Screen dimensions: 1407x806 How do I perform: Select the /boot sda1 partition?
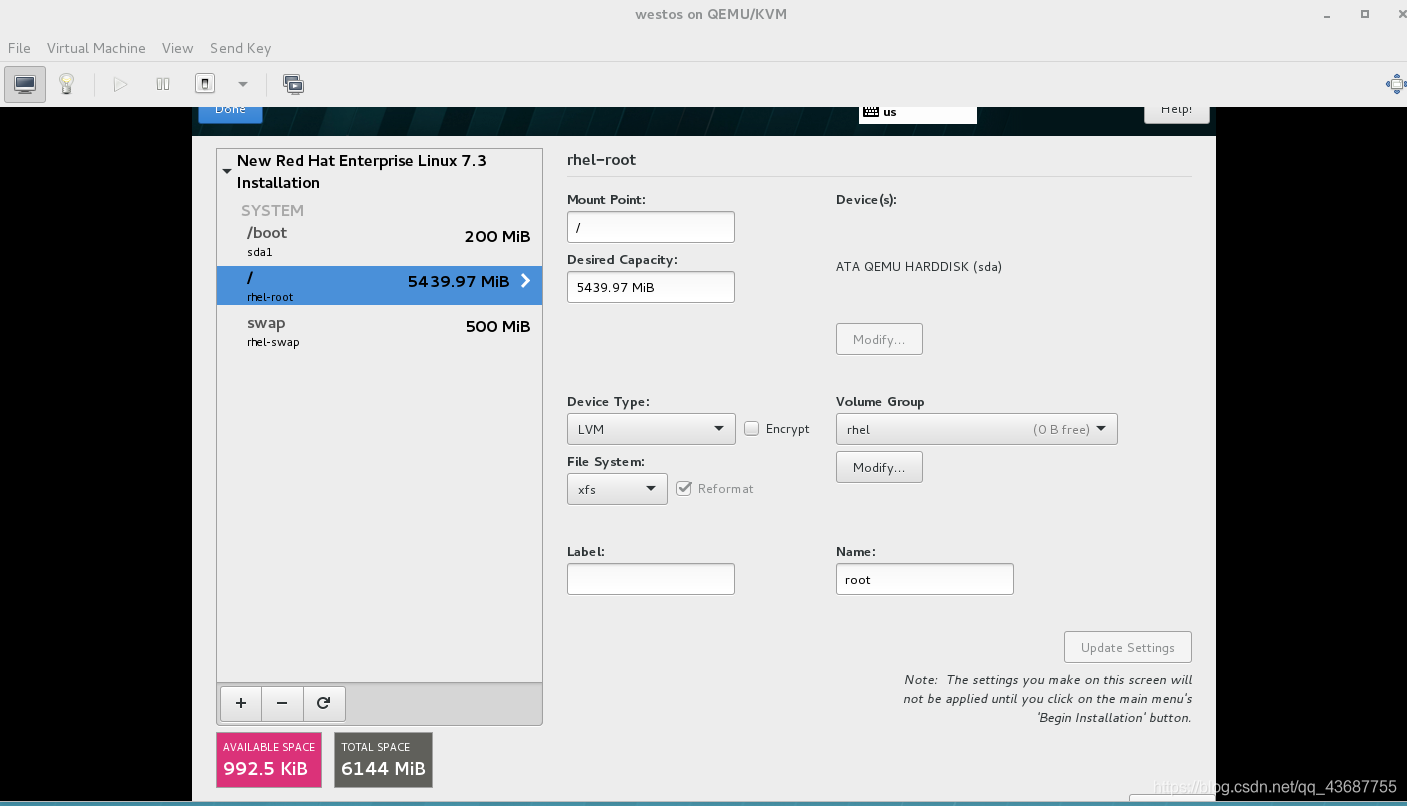[x=380, y=241]
